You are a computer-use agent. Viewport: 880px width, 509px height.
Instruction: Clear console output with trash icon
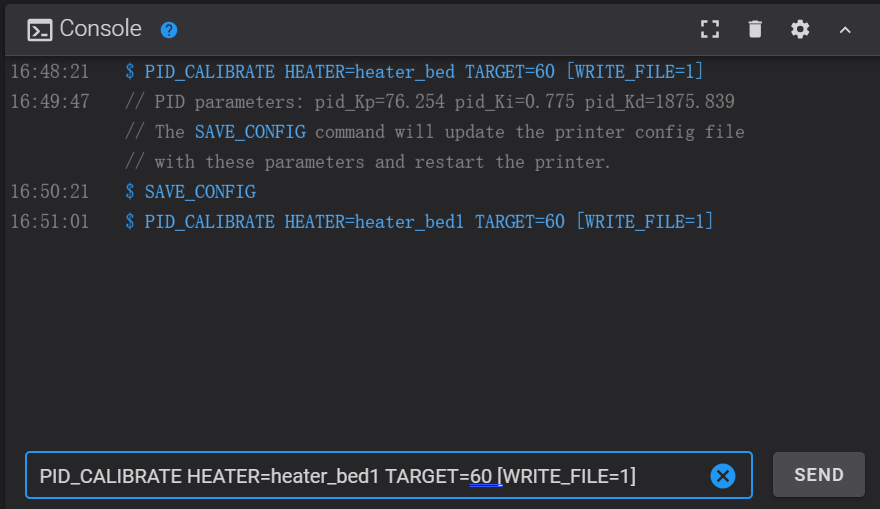point(755,29)
